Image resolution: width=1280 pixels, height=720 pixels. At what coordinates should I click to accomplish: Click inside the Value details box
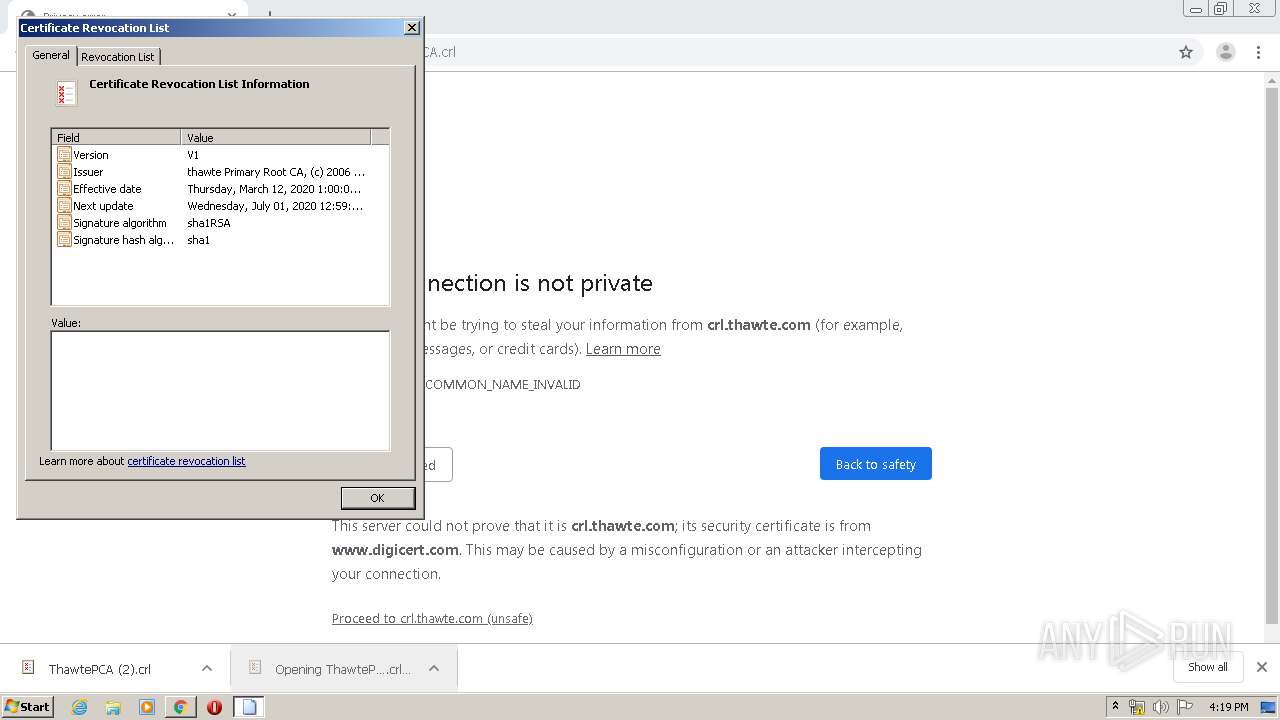220,391
